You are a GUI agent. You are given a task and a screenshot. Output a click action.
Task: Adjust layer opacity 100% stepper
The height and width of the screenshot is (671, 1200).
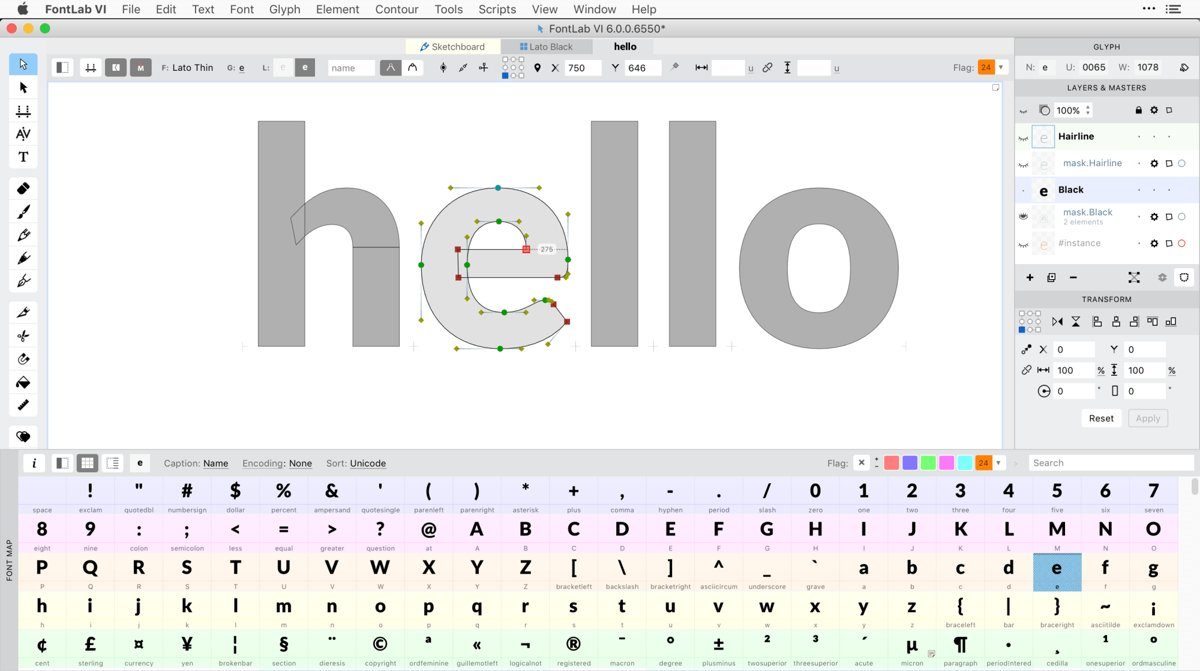coord(1088,110)
